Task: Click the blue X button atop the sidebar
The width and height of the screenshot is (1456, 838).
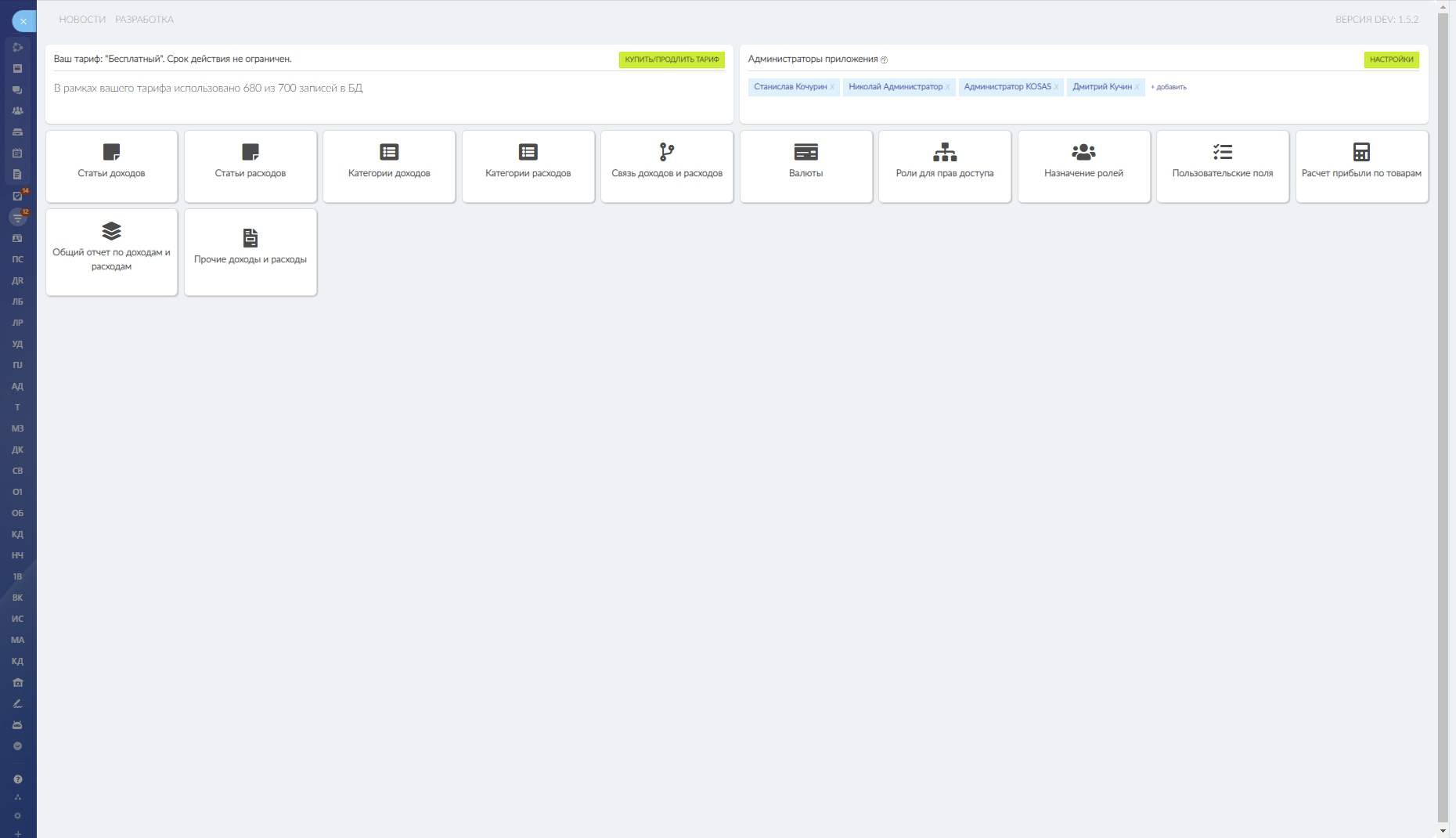Action: [23, 21]
